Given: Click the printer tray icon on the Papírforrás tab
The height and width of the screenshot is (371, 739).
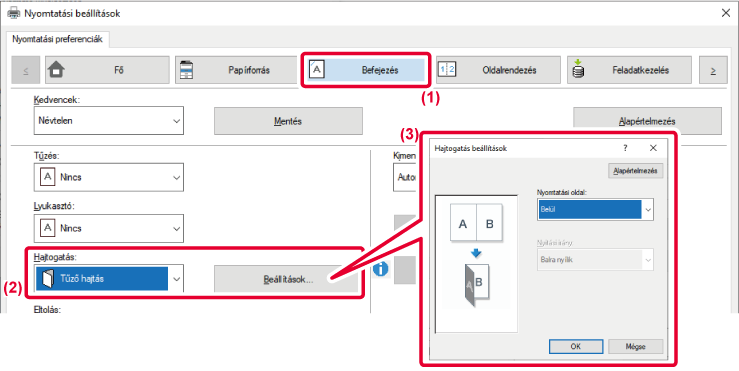Looking at the screenshot, I should click(x=187, y=70).
